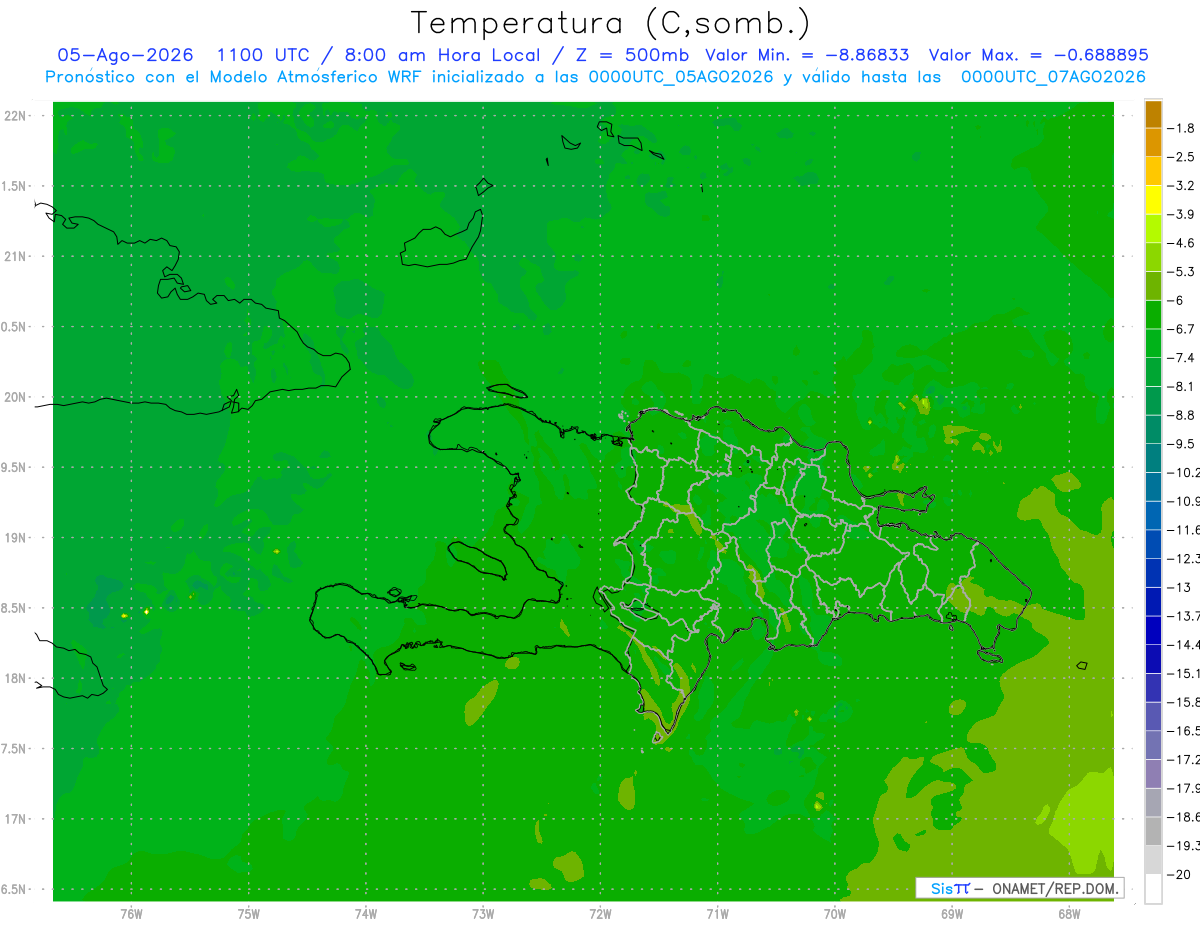Click the "69W" longitude axis label

pos(952,914)
